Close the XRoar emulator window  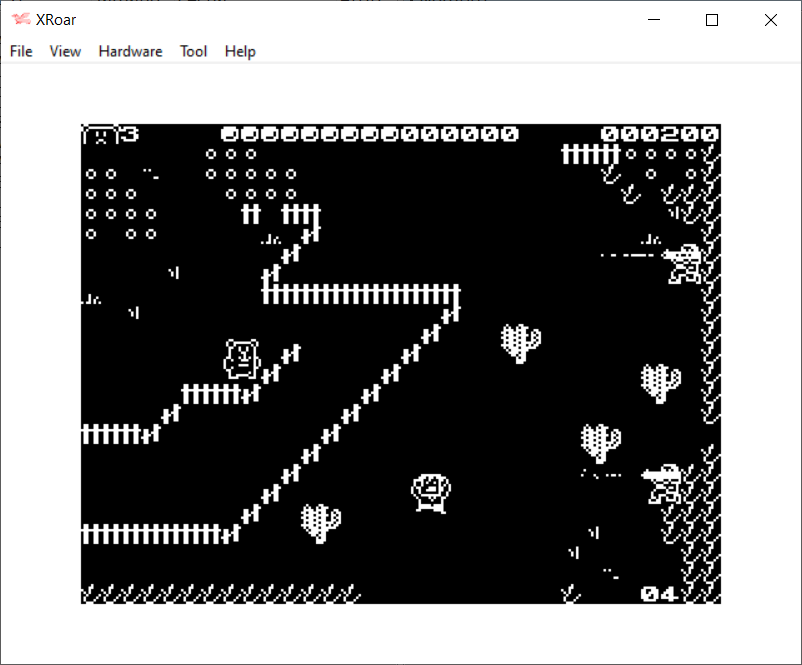pyautogui.click(x=770, y=20)
